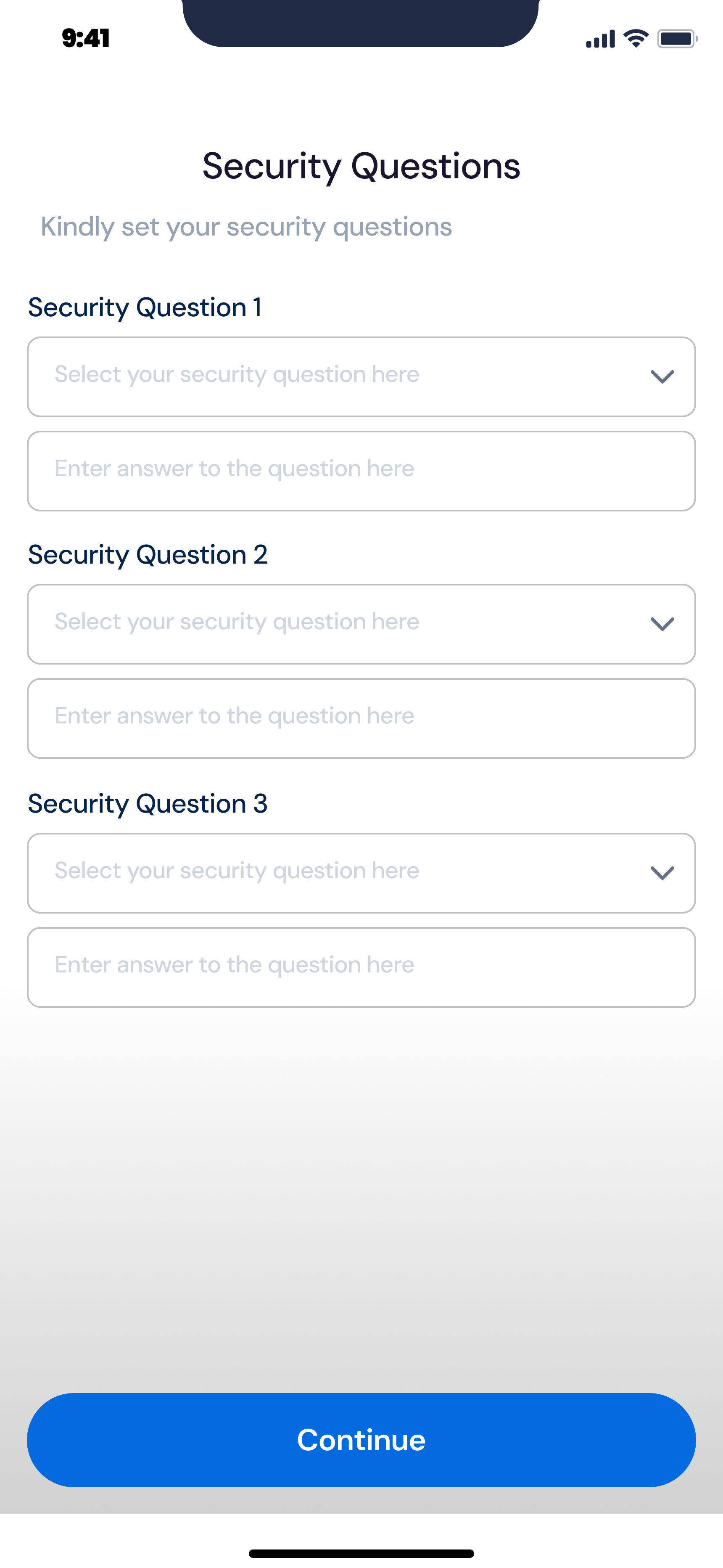Click the chevron arrow for Security Question 3

pyautogui.click(x=662, y=873)
